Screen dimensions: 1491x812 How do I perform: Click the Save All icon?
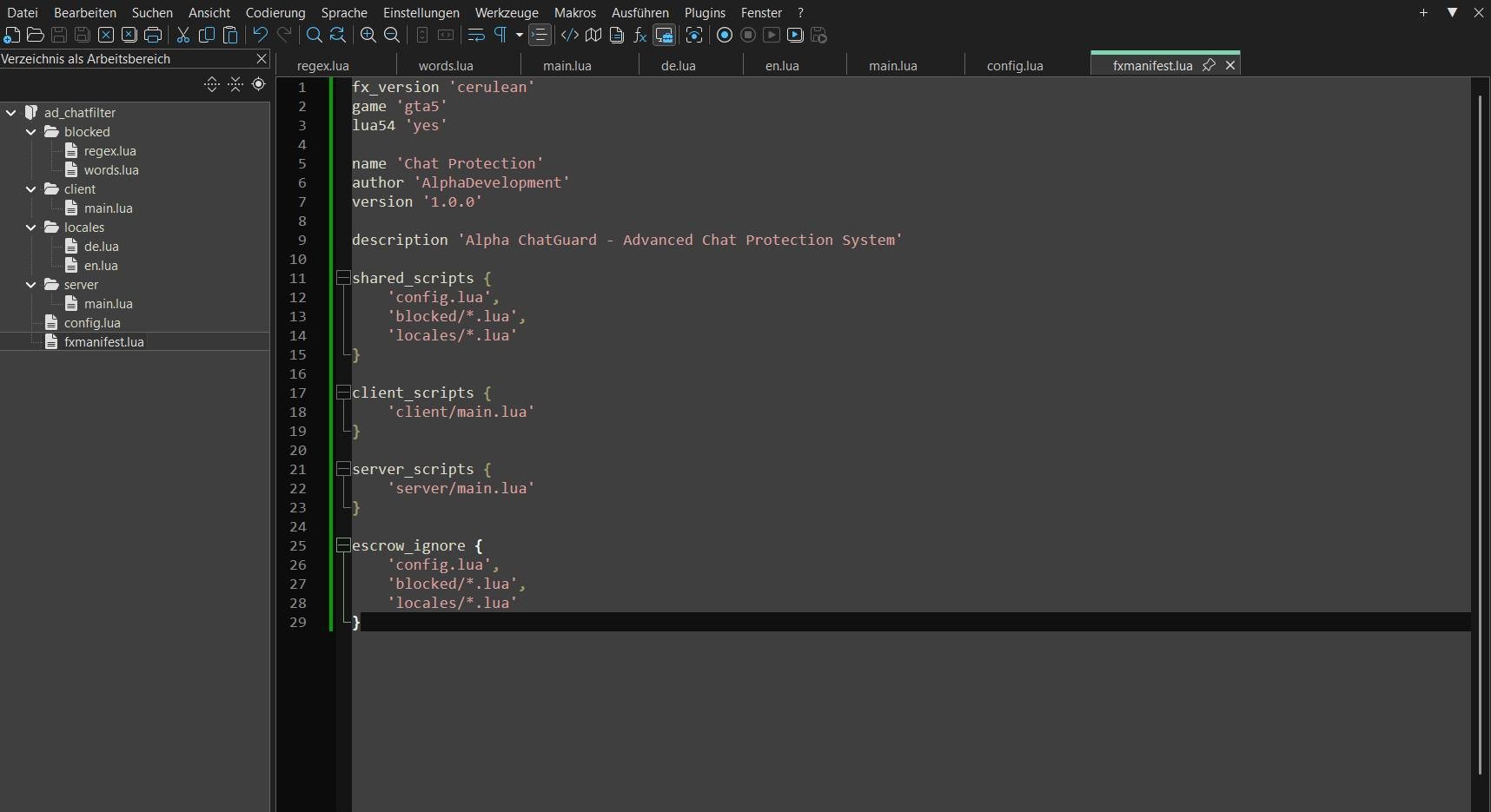[83, 36]
